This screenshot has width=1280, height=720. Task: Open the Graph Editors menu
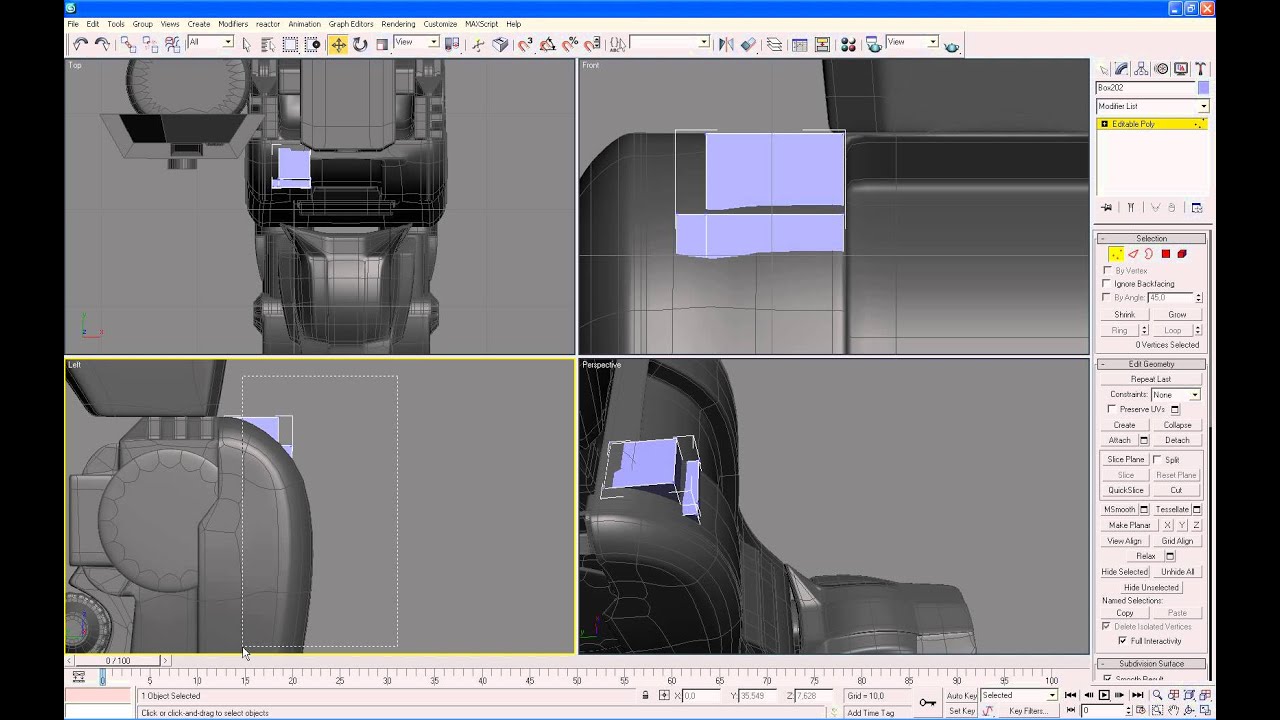[351, 24]
